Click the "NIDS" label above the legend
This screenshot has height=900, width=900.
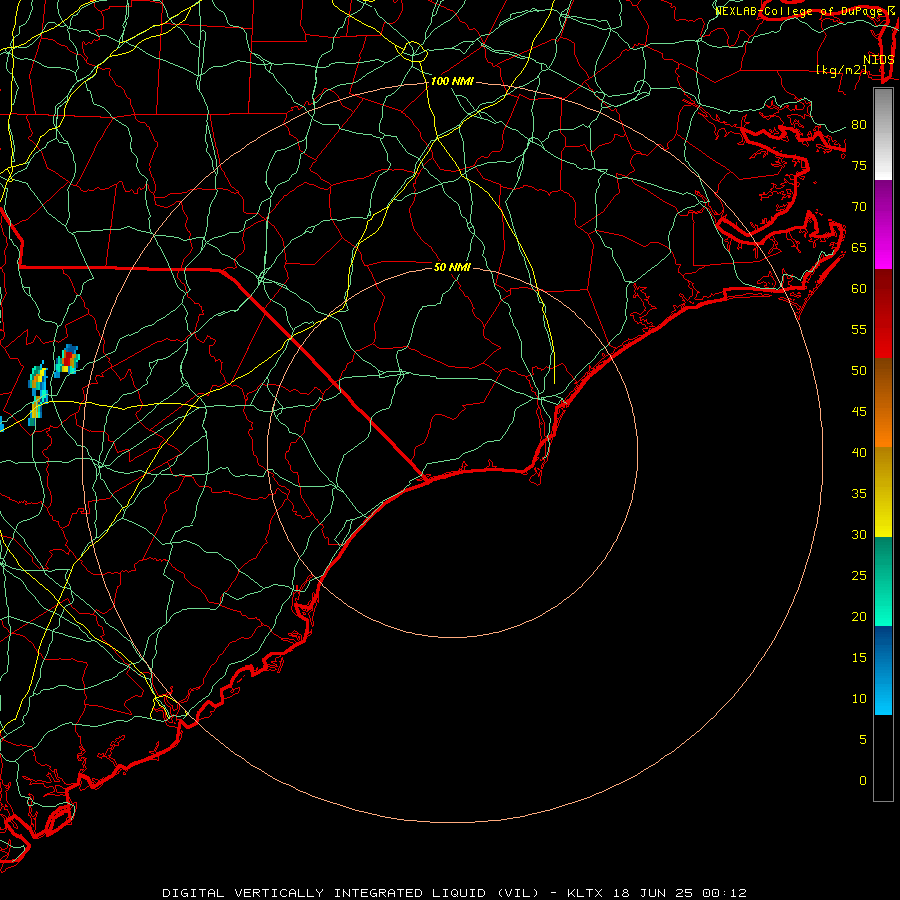point(879,60)
